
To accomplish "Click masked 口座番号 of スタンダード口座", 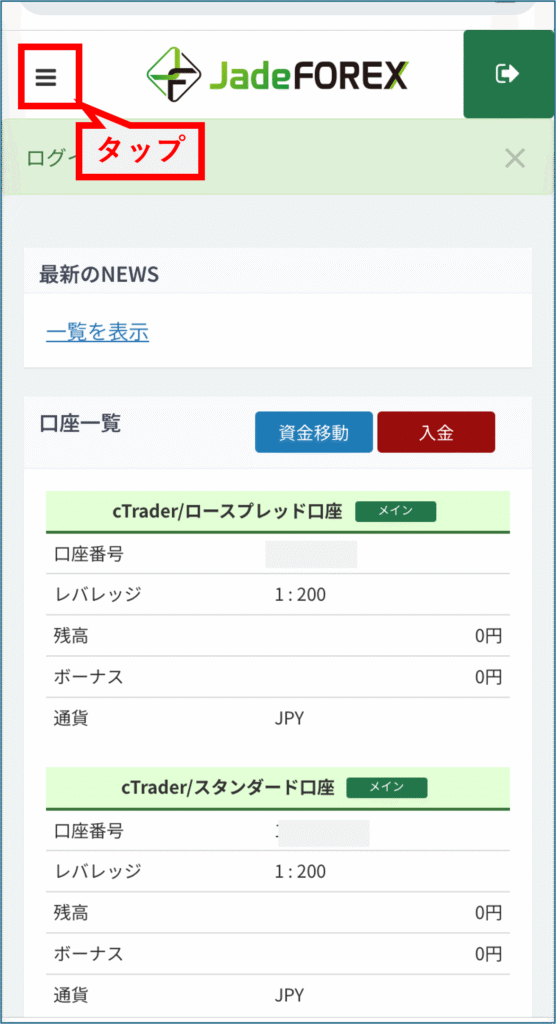I will [323, 833].
